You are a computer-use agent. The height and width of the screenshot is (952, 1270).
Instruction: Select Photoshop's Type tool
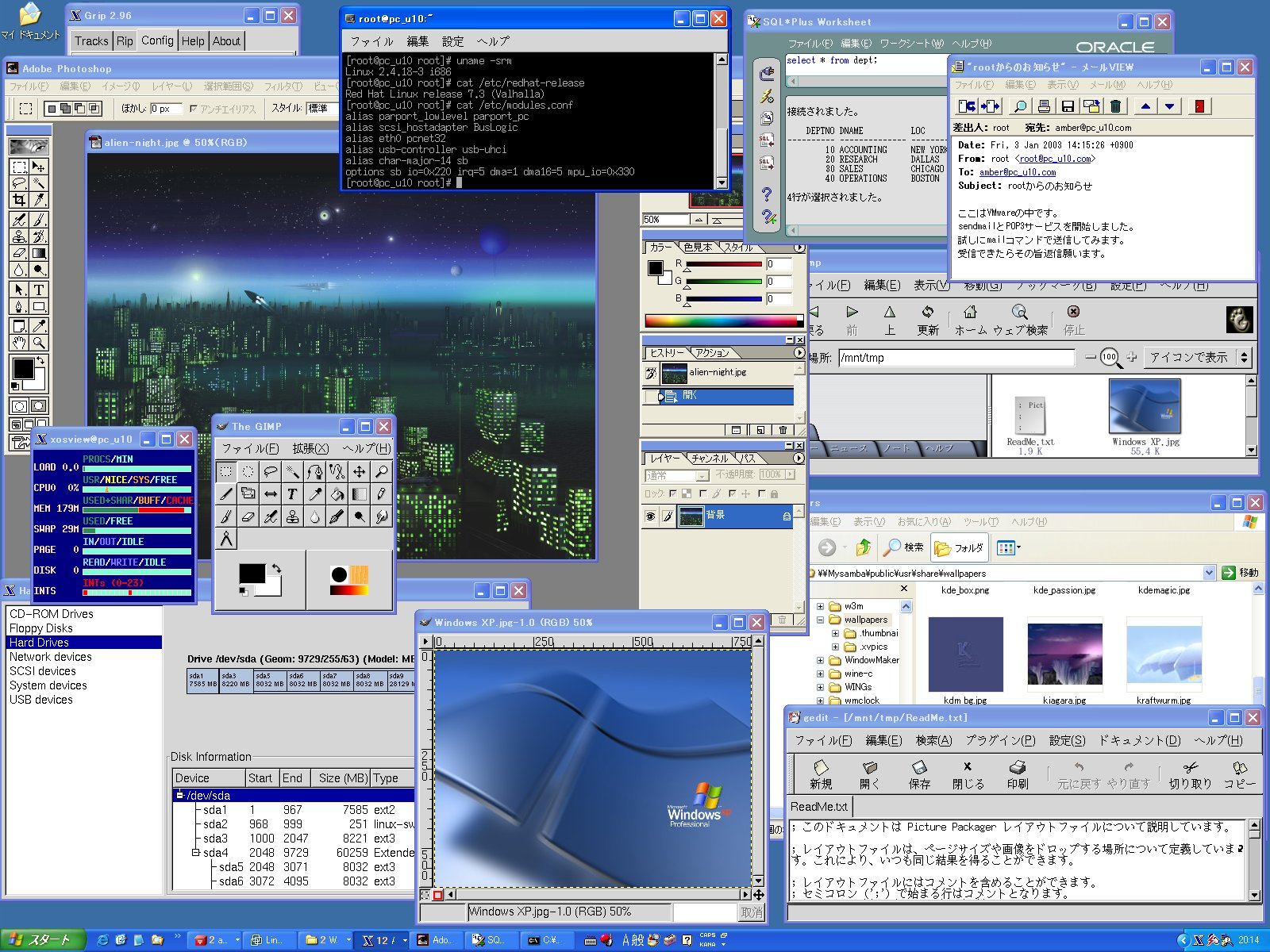(38, 290)
